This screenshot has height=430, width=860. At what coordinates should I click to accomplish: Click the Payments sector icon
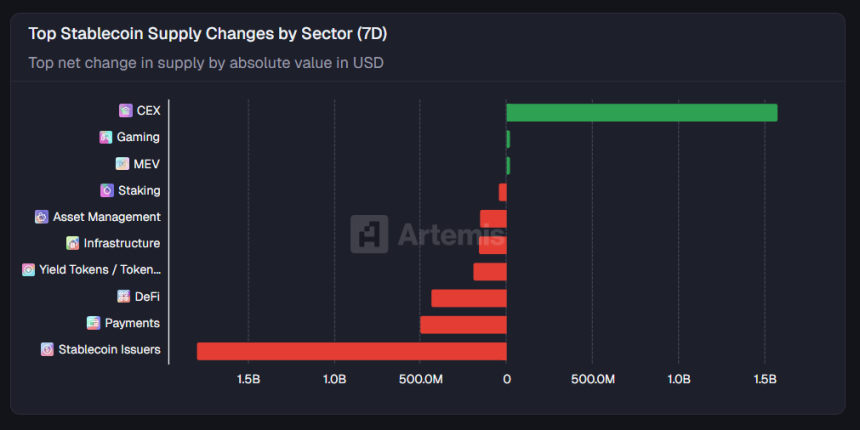93,323
